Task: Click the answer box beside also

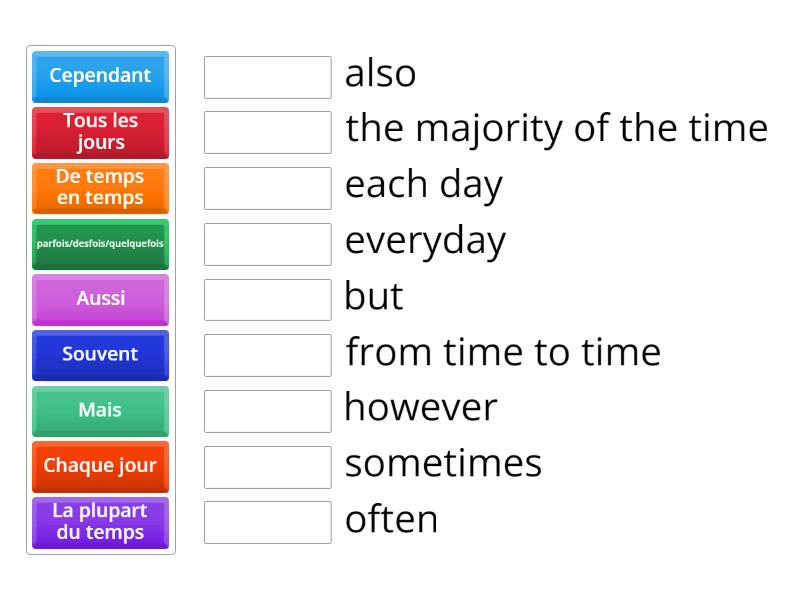Action: (x=267, y=76)
